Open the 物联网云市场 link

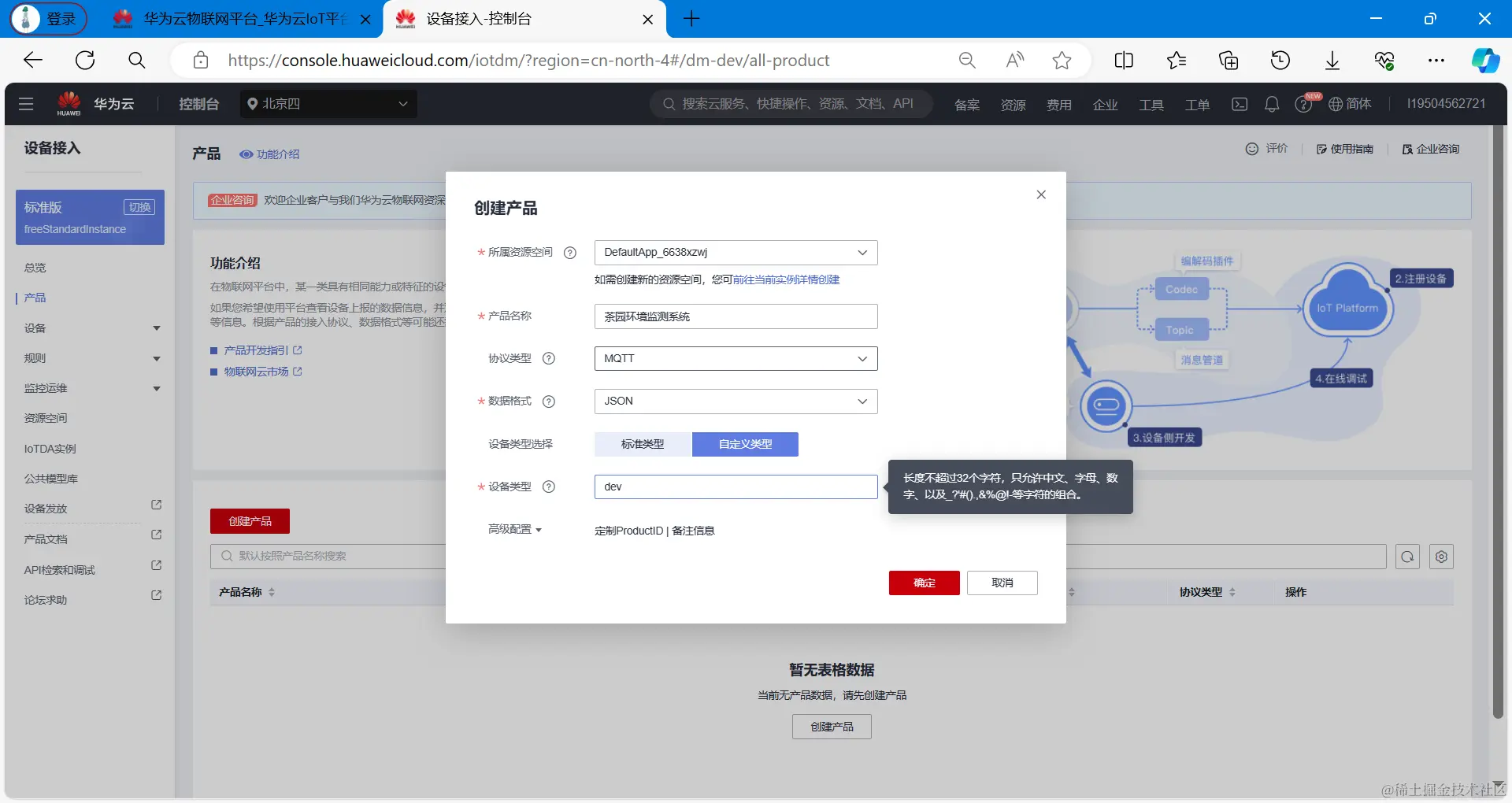click(x=263, y=372)
